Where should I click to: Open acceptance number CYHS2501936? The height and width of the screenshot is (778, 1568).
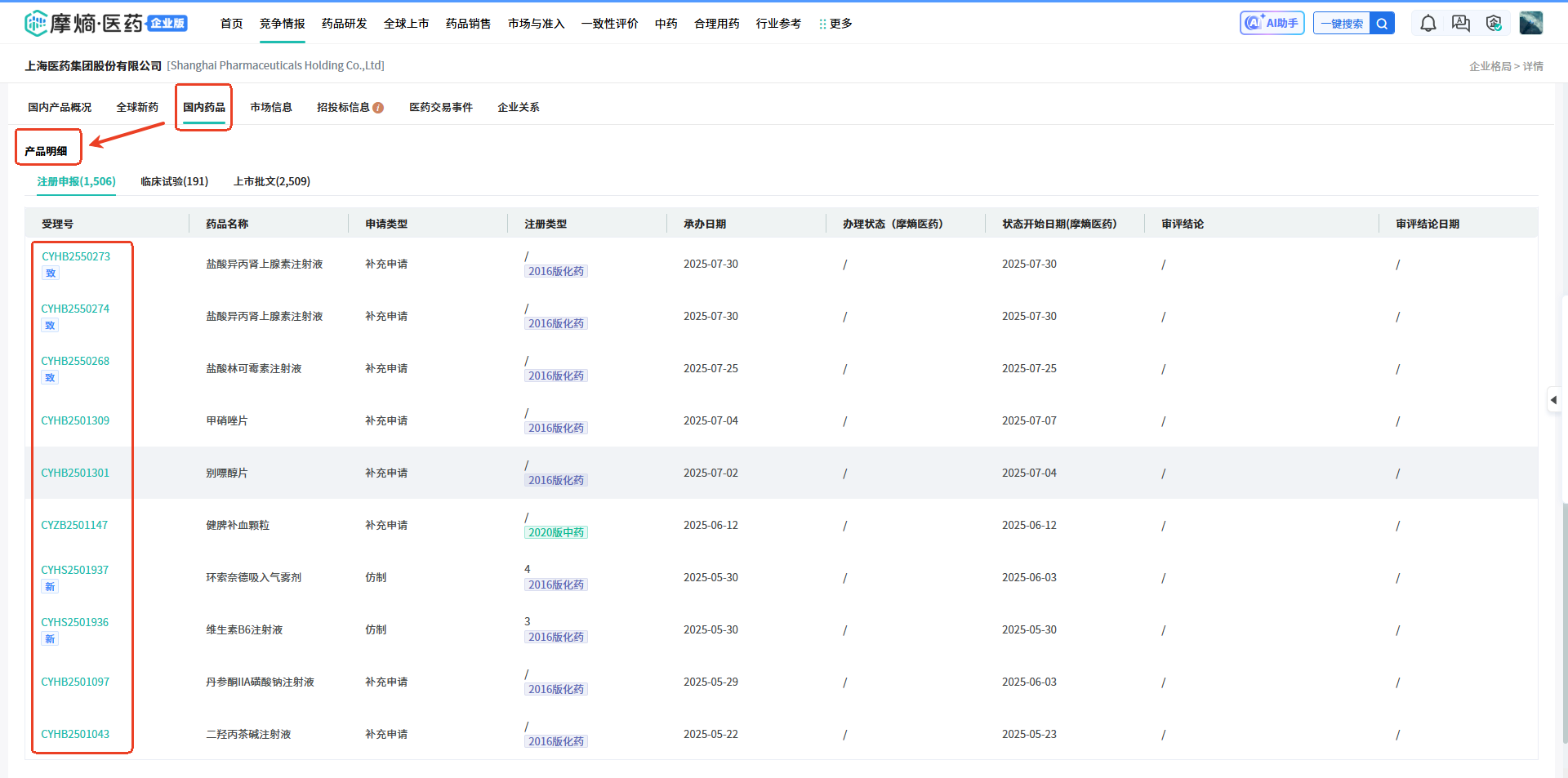75,622
